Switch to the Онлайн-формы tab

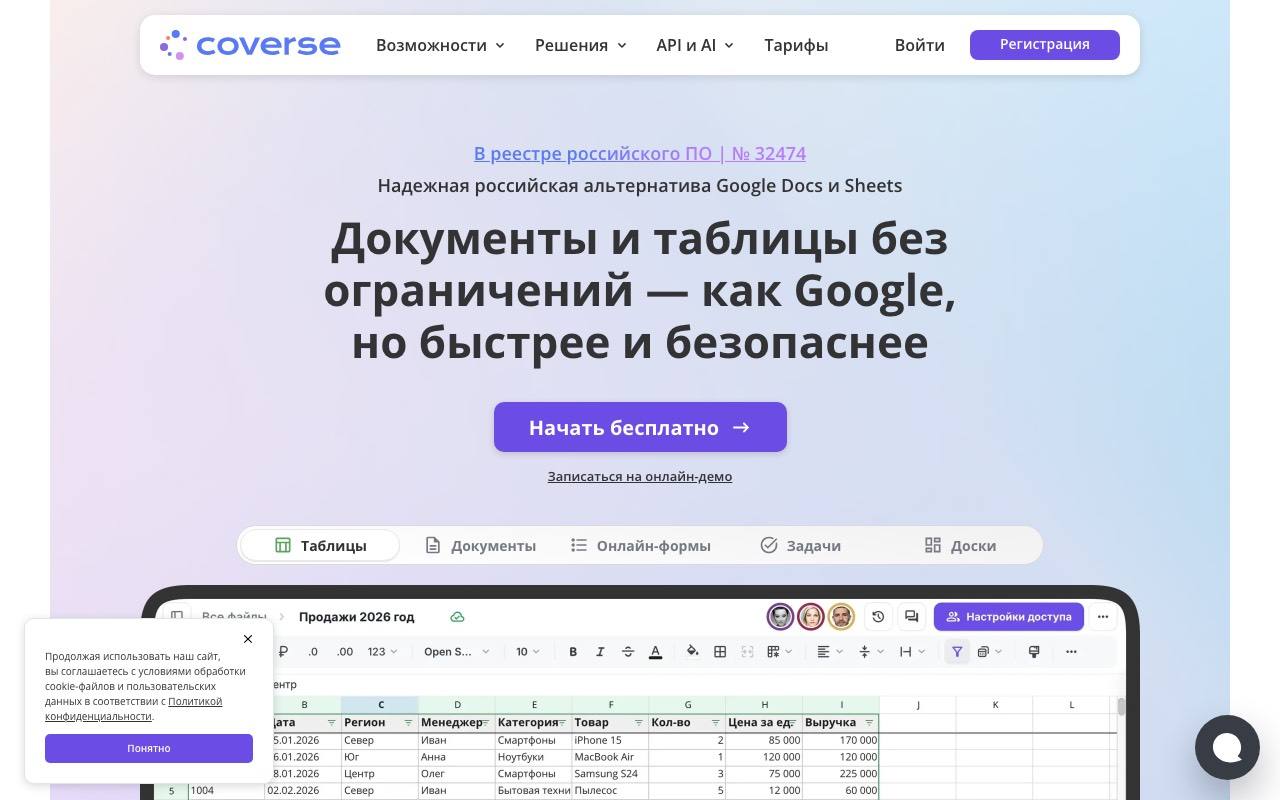coord(641,546)
